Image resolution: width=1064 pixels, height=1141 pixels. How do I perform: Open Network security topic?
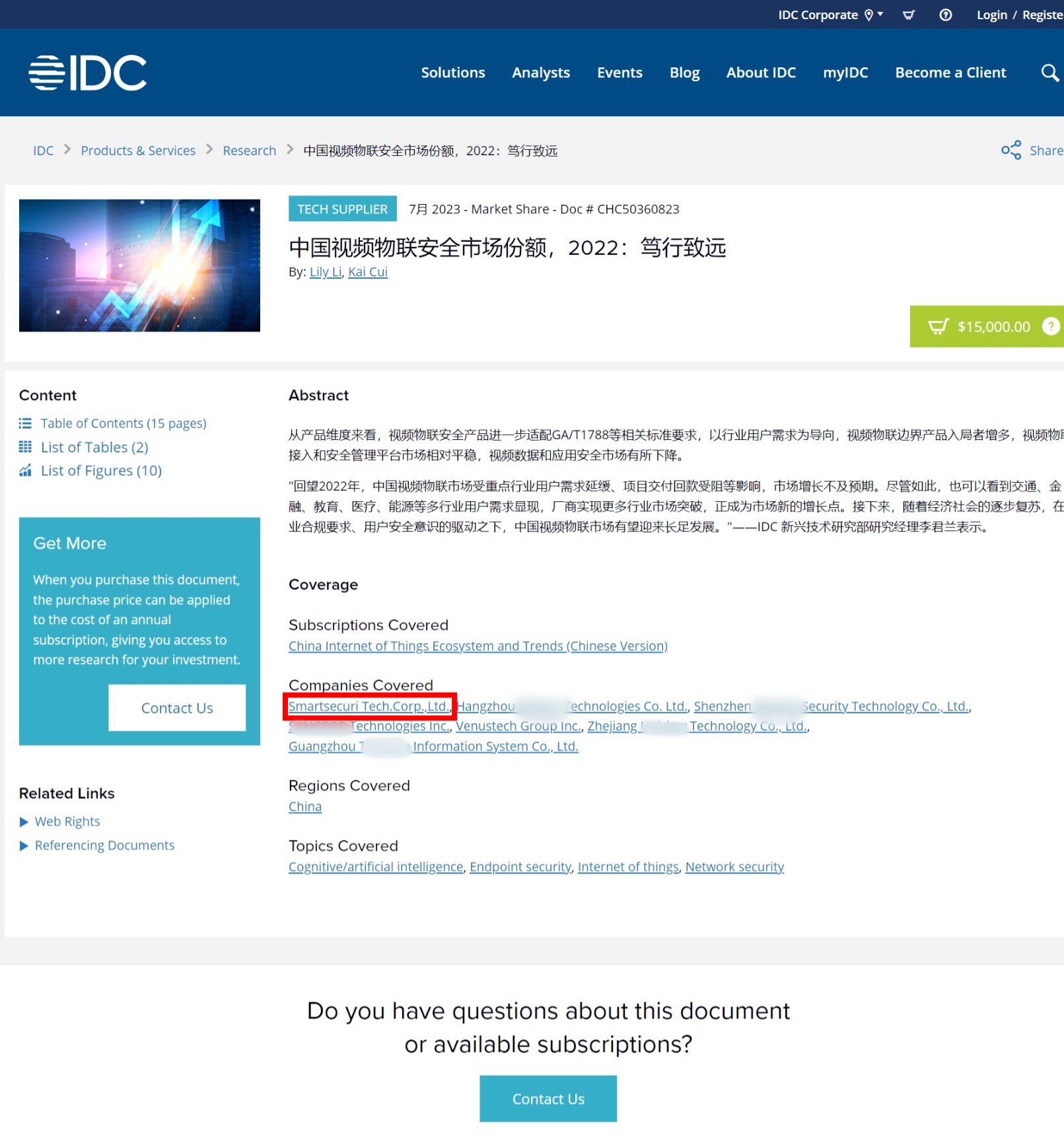pos(734,867)
